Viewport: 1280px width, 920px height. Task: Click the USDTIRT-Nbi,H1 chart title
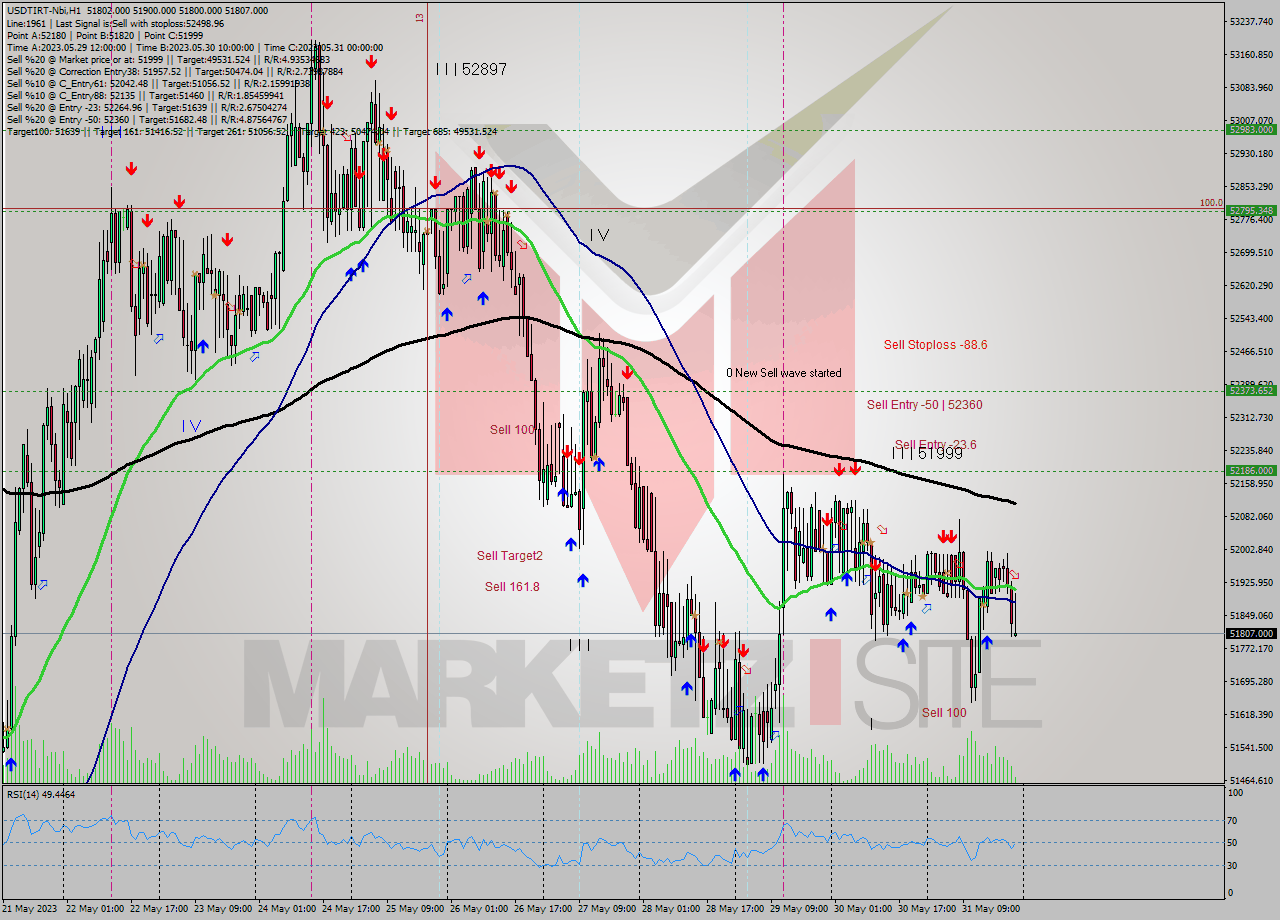[x=44, y=11]
